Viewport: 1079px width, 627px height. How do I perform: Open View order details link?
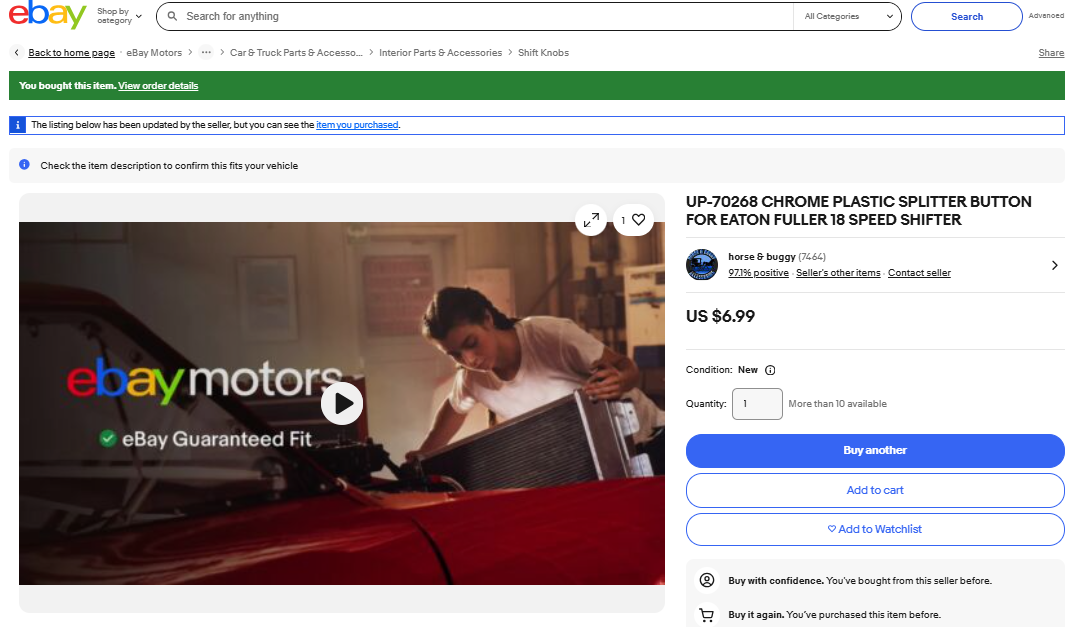tap(158, 86)
